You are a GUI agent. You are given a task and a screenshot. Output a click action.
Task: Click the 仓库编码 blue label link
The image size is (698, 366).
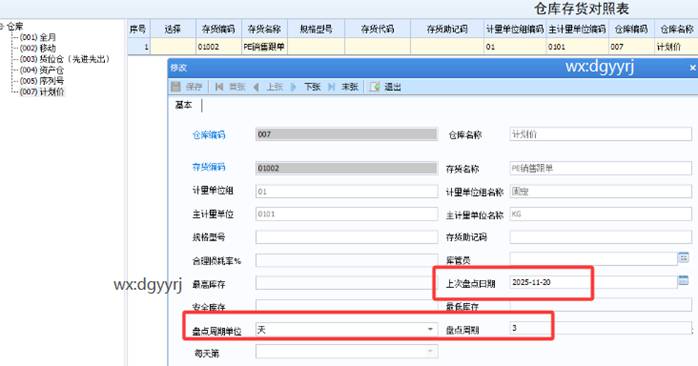209,135
